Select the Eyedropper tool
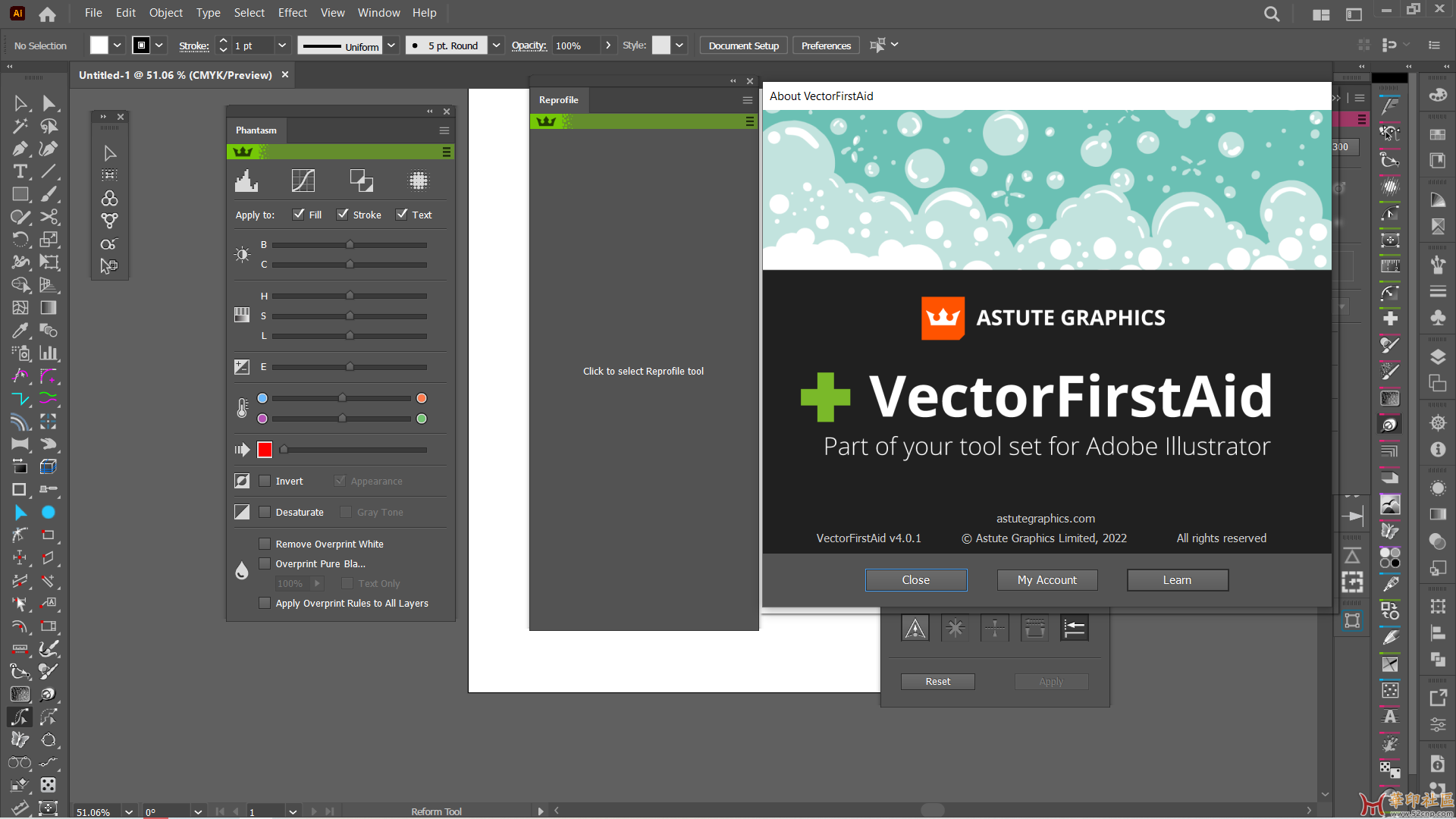 [20, 331]
